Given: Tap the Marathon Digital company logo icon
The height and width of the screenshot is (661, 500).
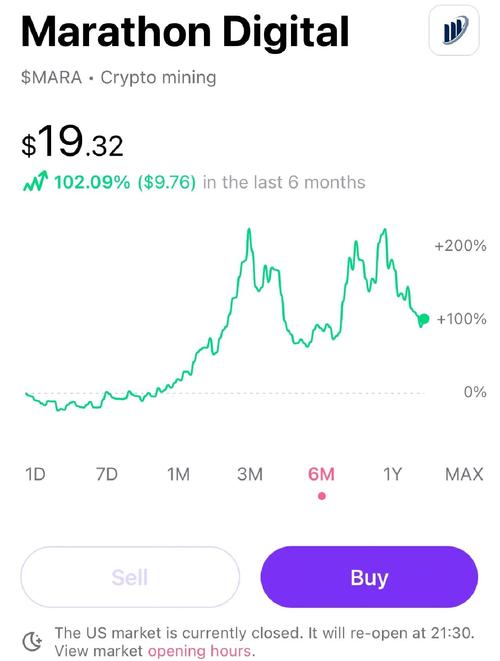Looking at the screenshot, I should coord(454,31).
